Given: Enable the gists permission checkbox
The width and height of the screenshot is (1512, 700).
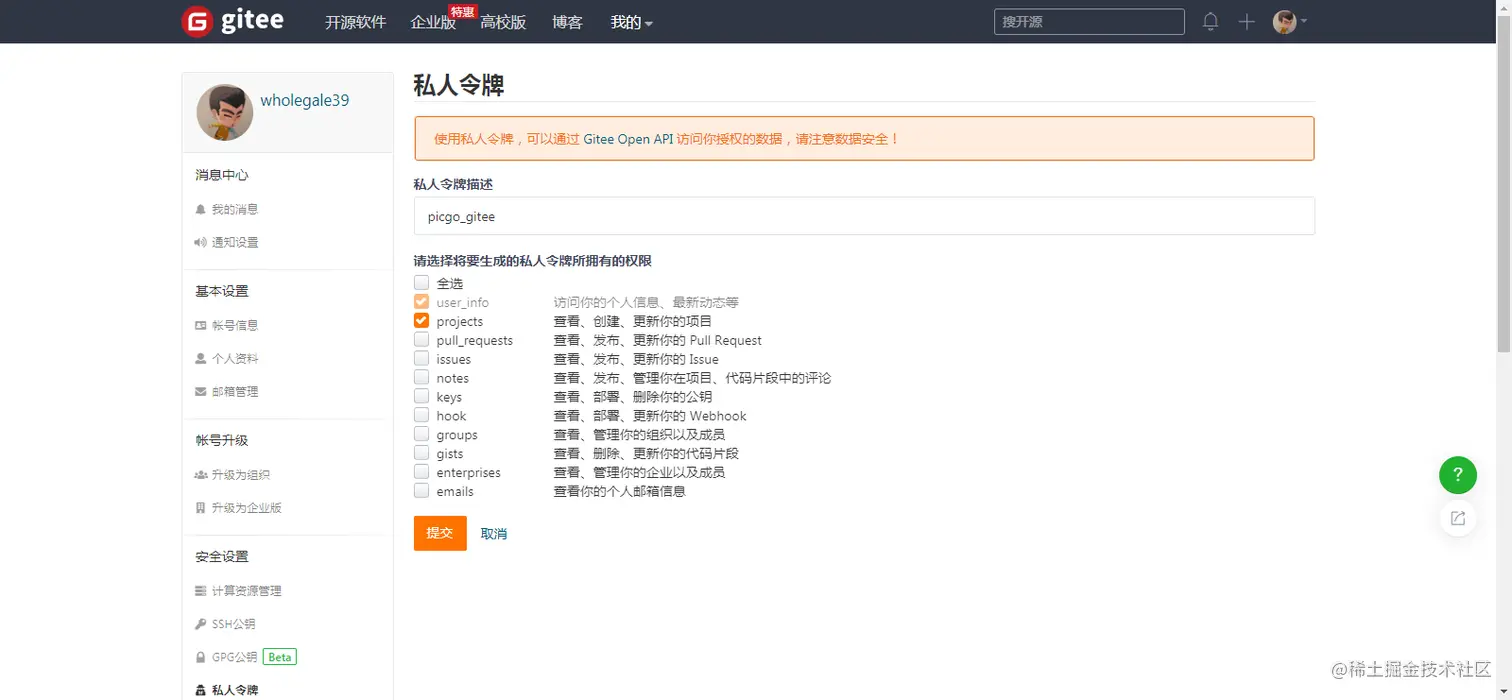Looking at the screenshot, I should click(x=421, y=453).
